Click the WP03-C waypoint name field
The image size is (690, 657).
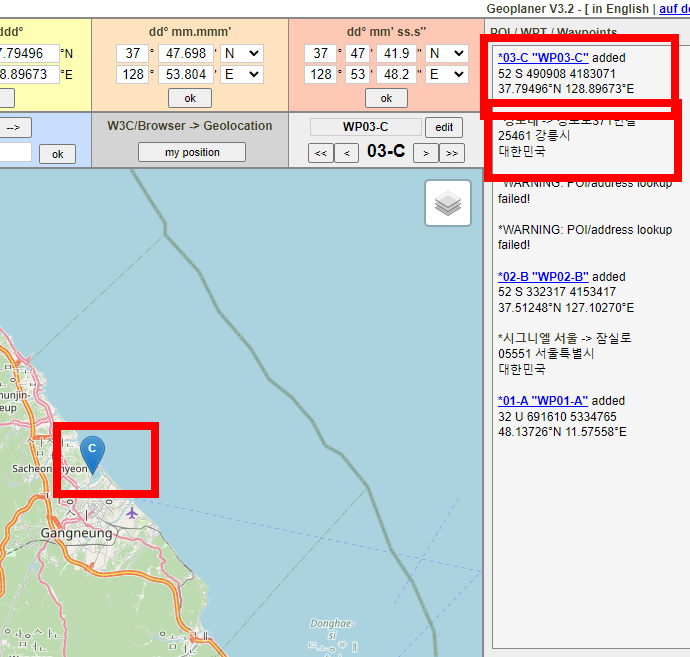(x=366, y=127)
